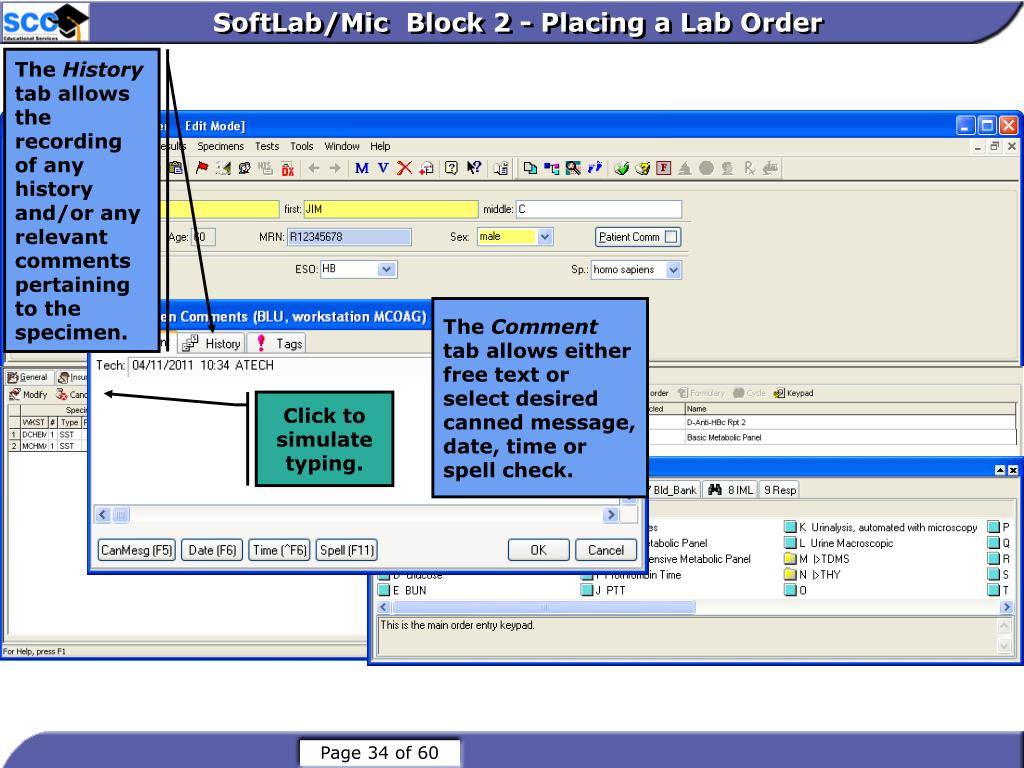Click the blue footprints toolbar icon

(594, 168)
